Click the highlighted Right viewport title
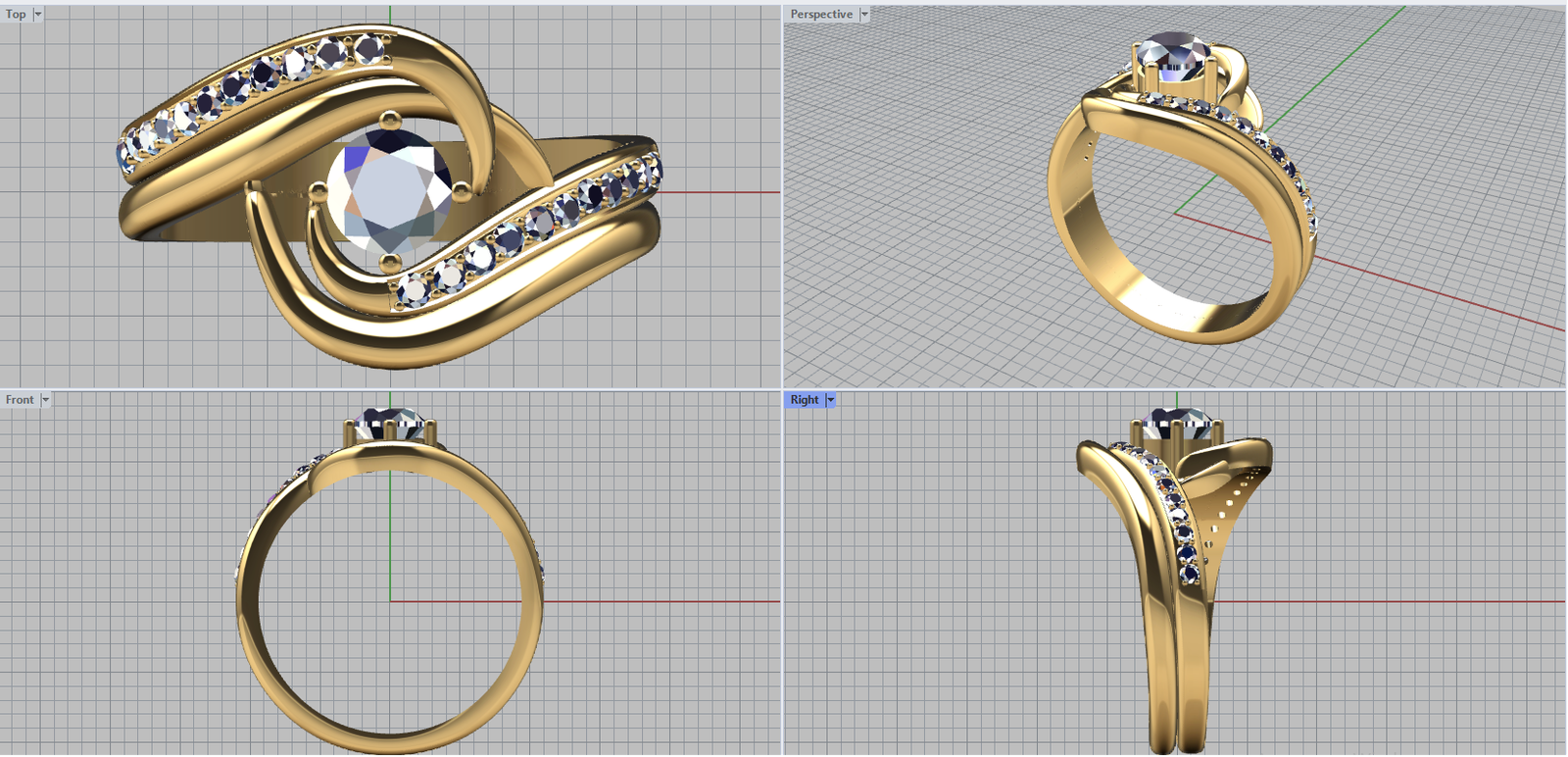 click(x=804, y=399)
